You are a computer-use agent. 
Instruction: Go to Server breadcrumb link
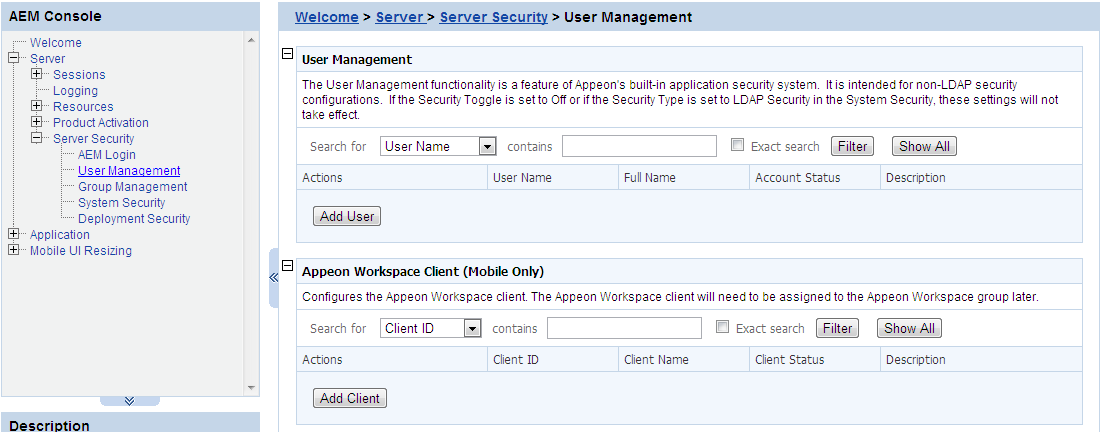[x=399, y=17]
